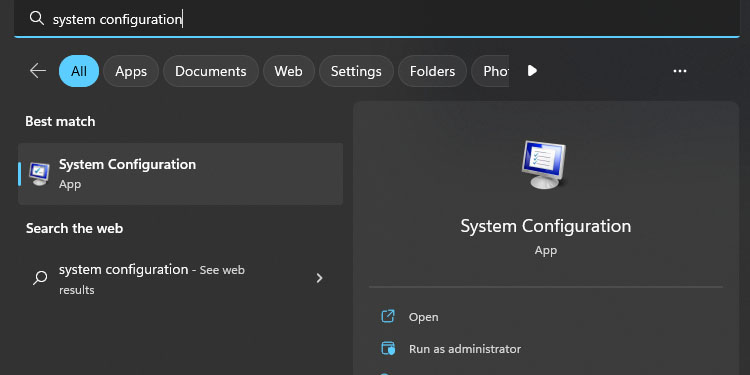Switch to the Documents filter tab
The width and height of the screenshot is (750, 375).
pos(211,71)
